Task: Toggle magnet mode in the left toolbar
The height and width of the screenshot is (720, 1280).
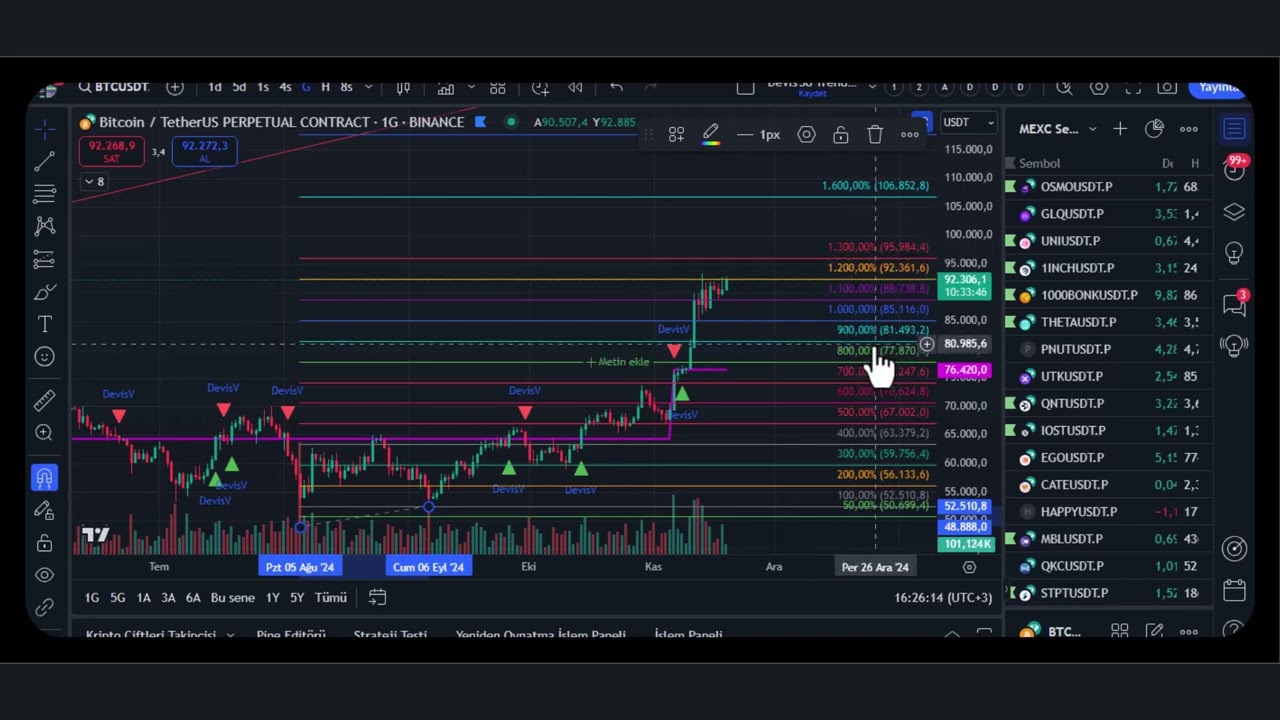Action: [x=44, y=478]
